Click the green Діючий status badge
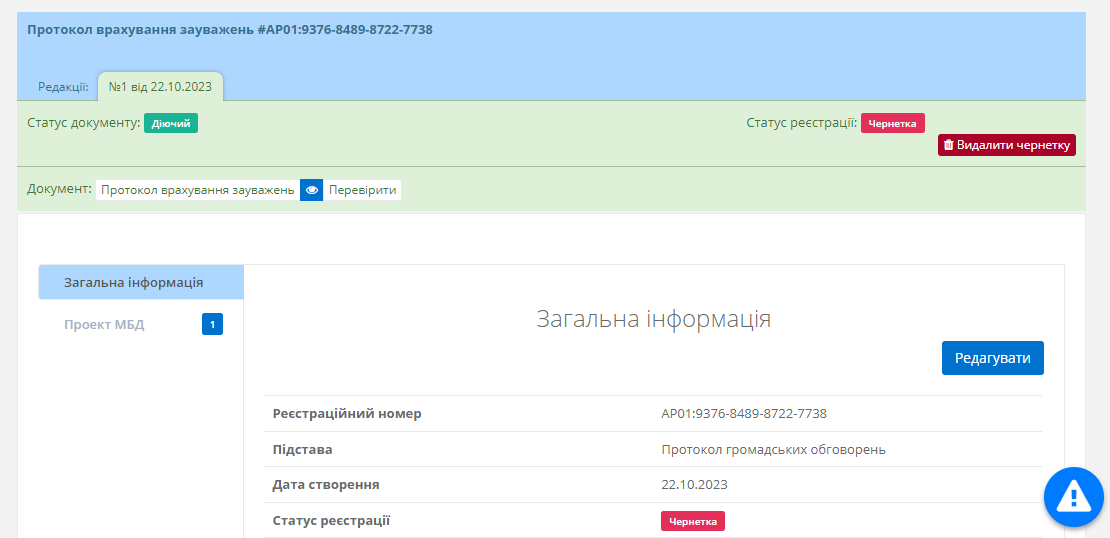 (x=171, y=123)
